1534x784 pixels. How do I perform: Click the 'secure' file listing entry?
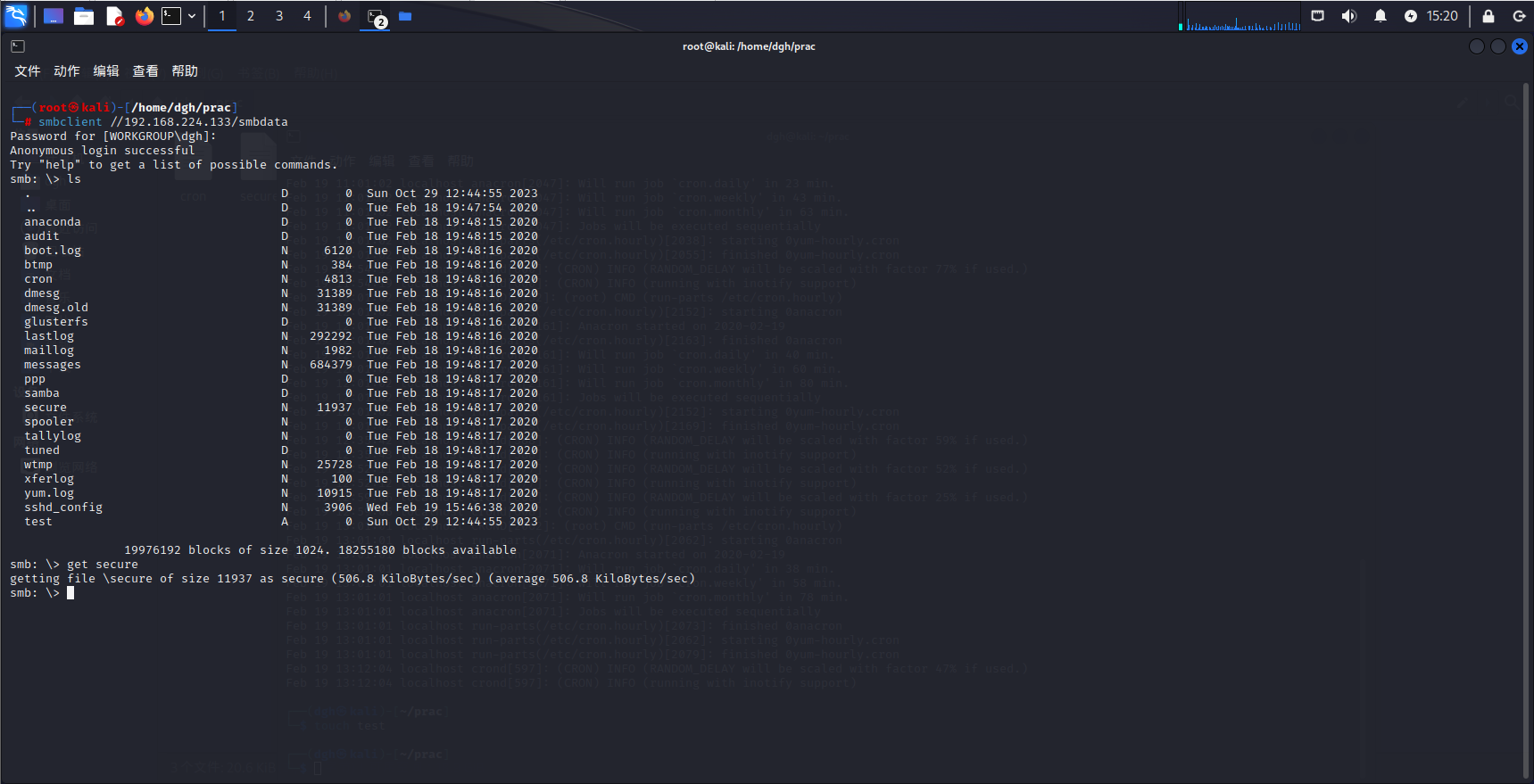[46, 408]
